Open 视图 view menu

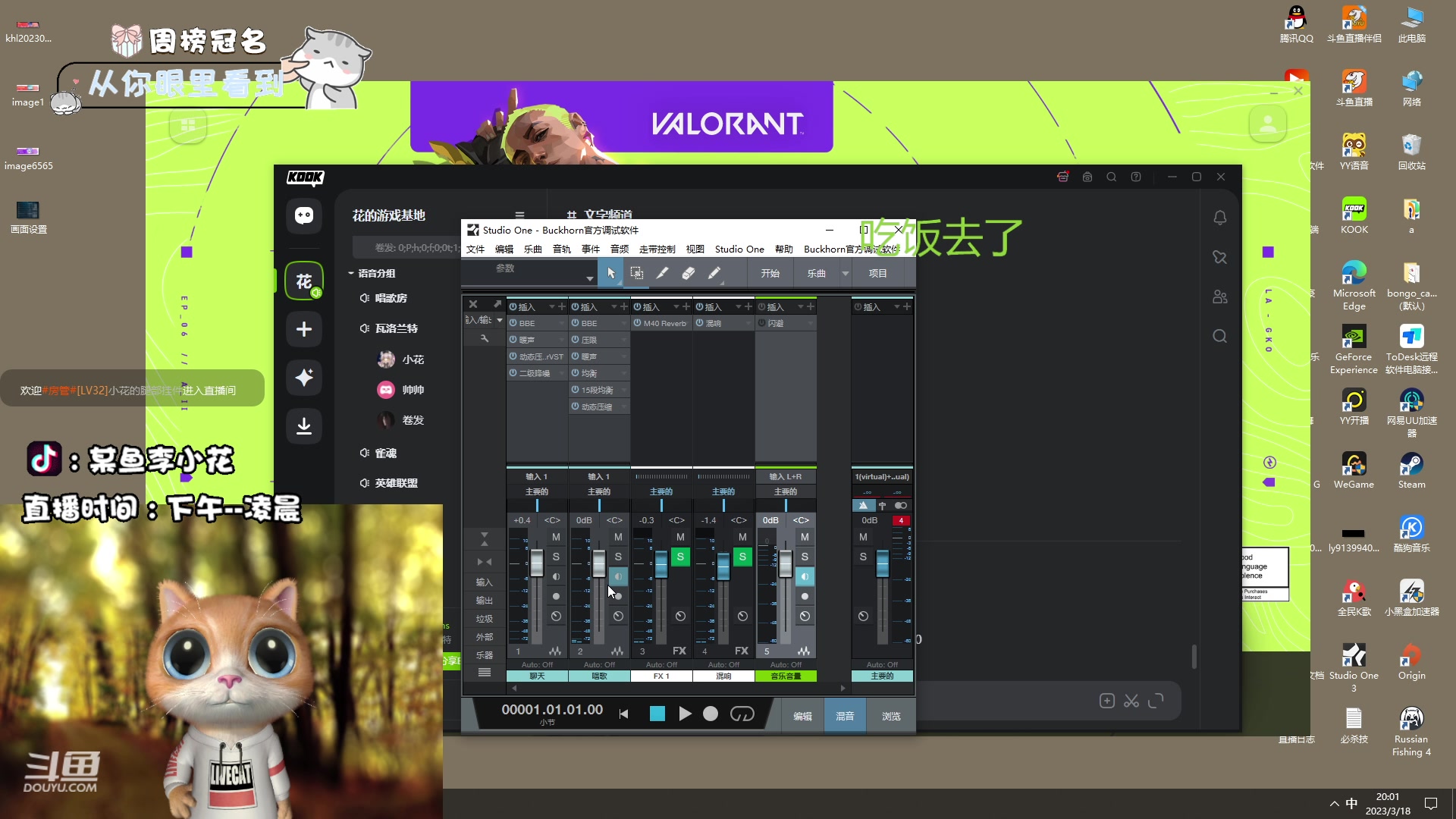695,249
